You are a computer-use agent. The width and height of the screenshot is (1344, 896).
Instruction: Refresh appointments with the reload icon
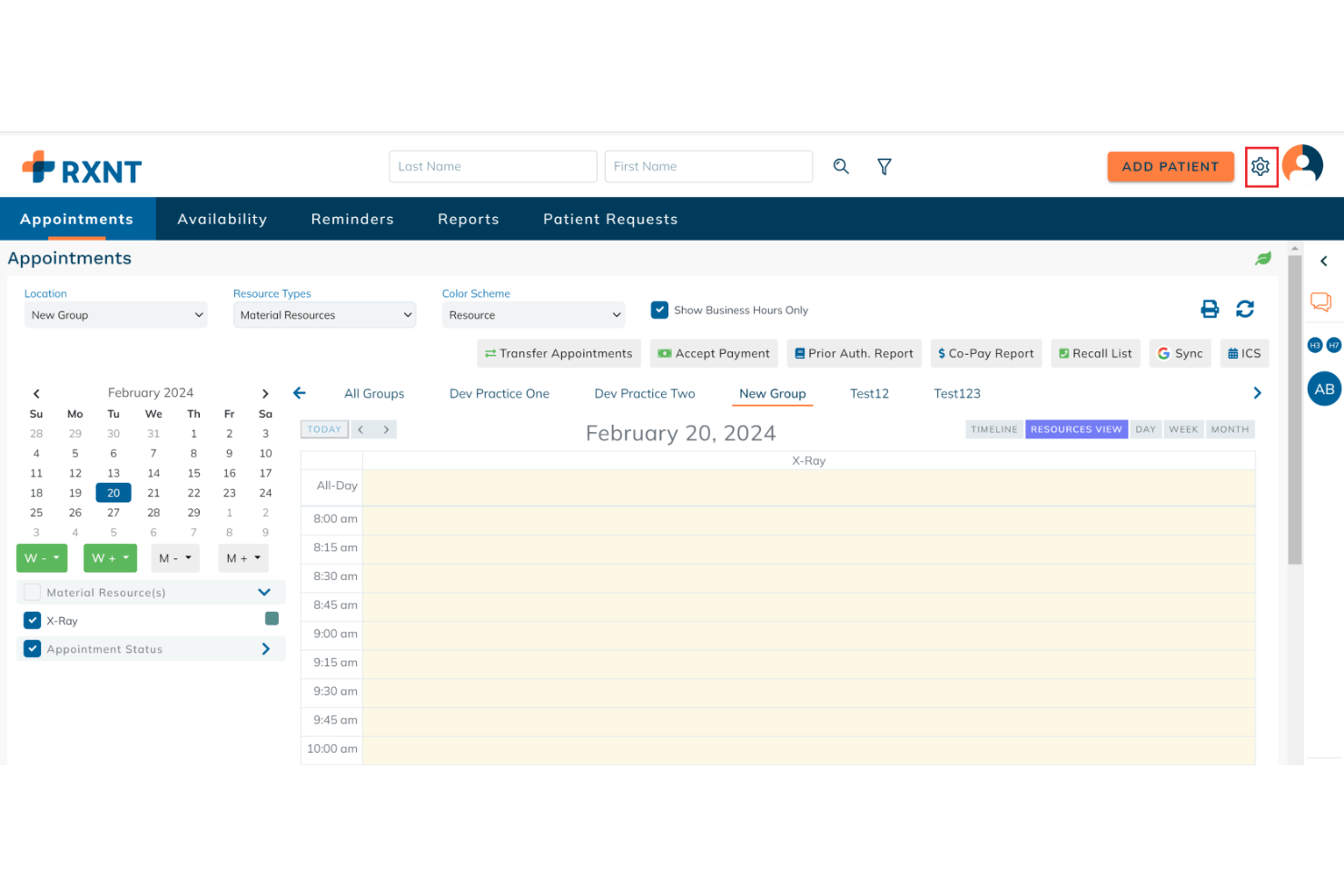(x=1245, y=309)
